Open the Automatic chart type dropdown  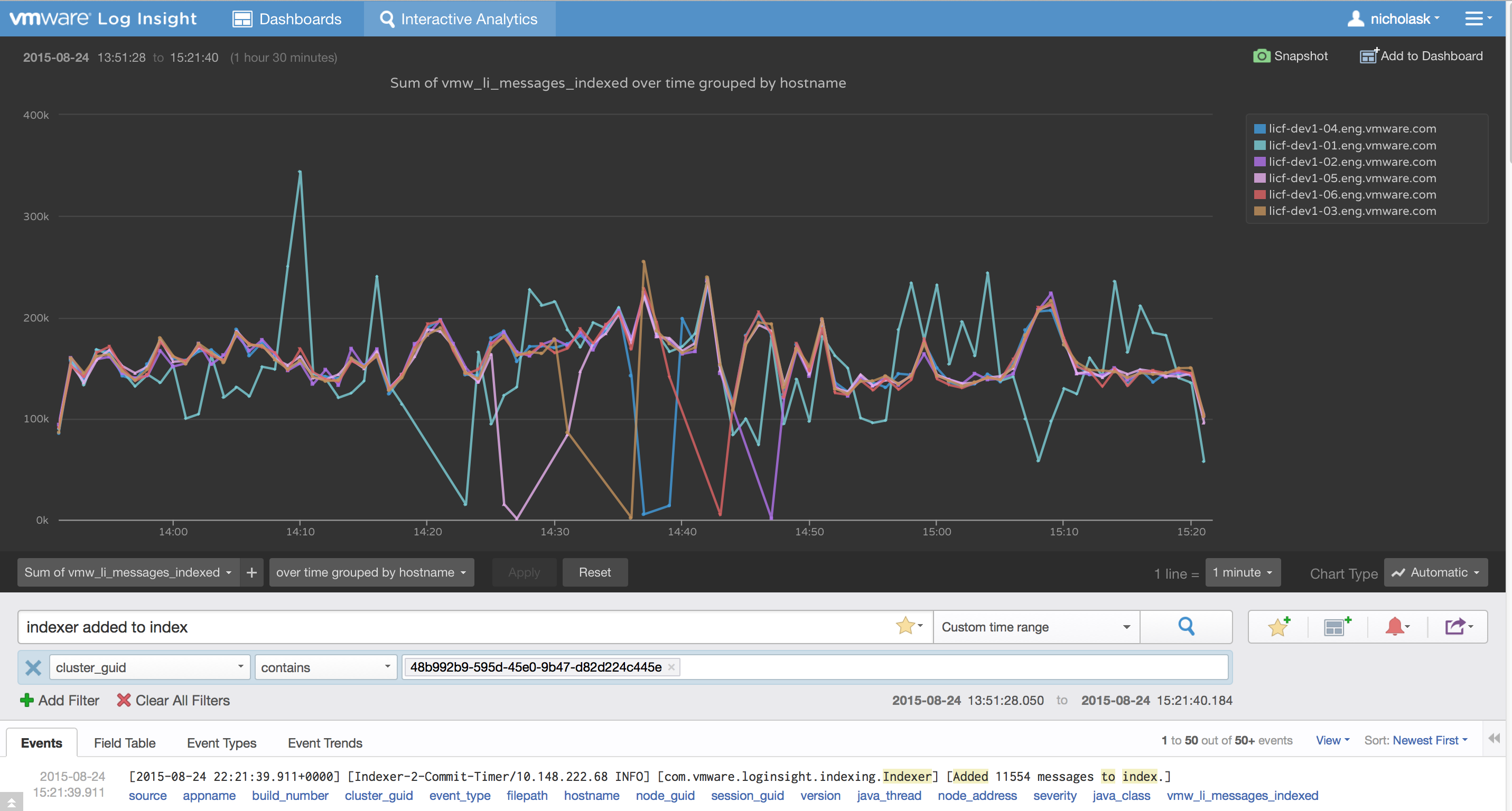(x=1436, y=572)
